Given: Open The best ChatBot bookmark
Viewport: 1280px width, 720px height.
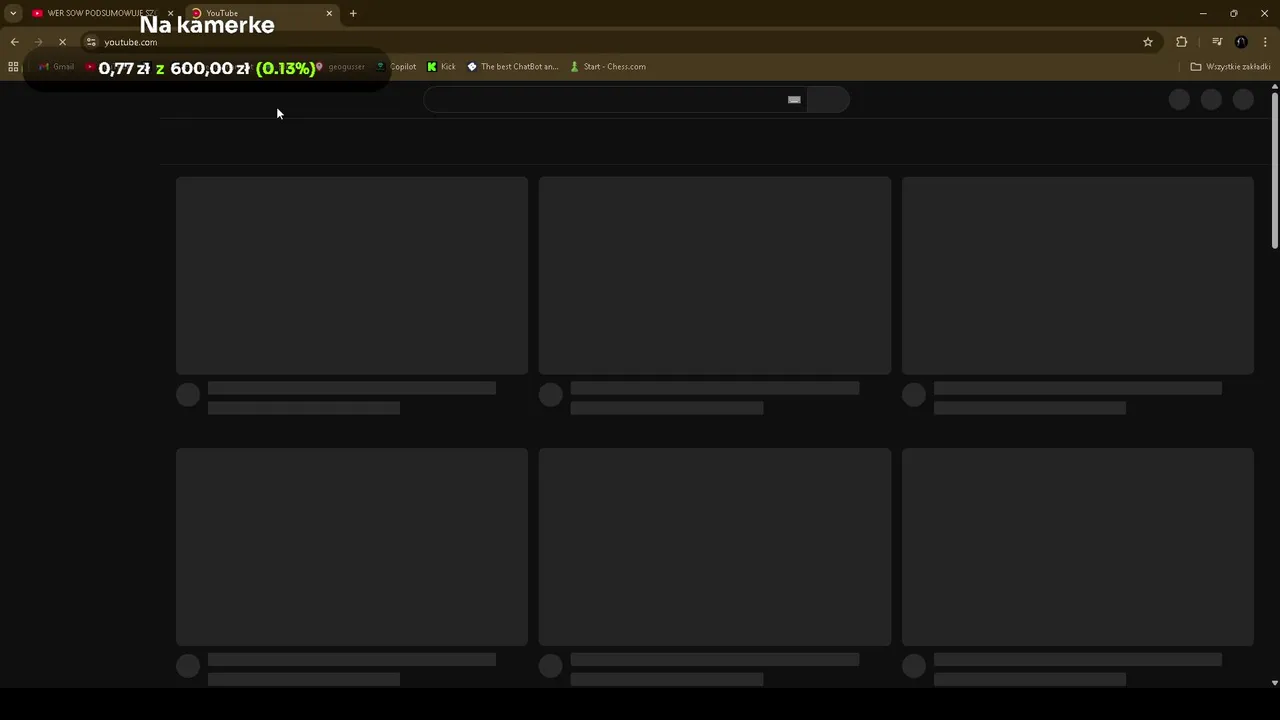Looking at the screenshot, I should point(513,67).
